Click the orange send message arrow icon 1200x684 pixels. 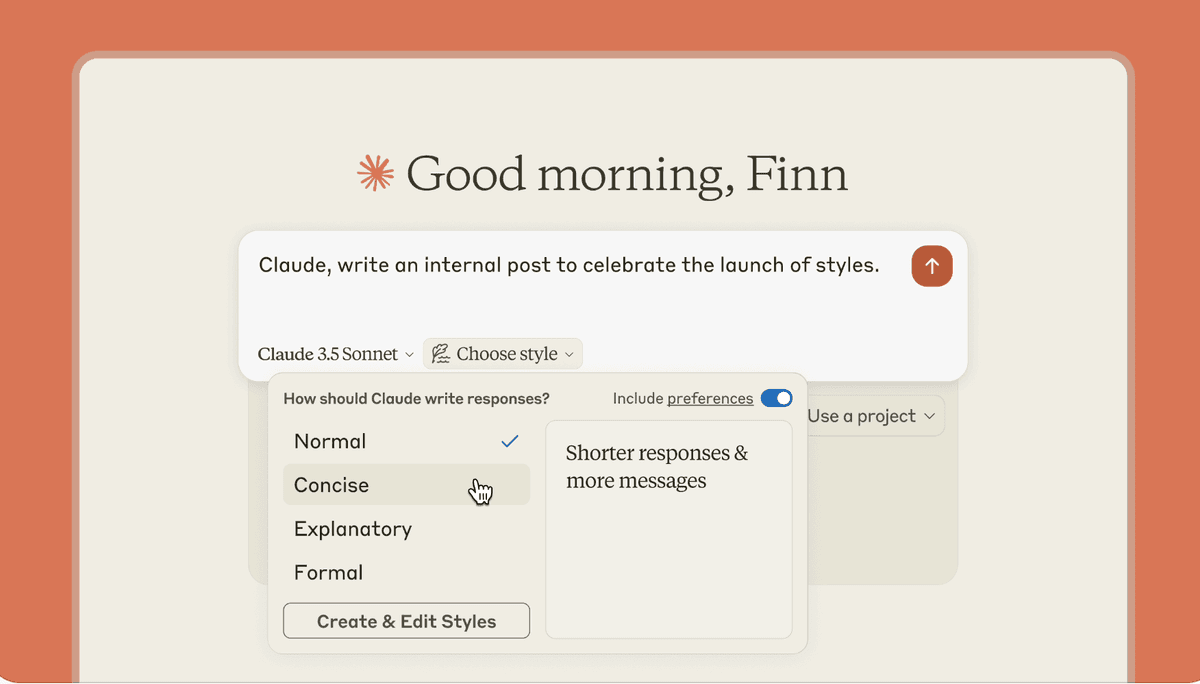pyautogui.click(x=931, y=266)
